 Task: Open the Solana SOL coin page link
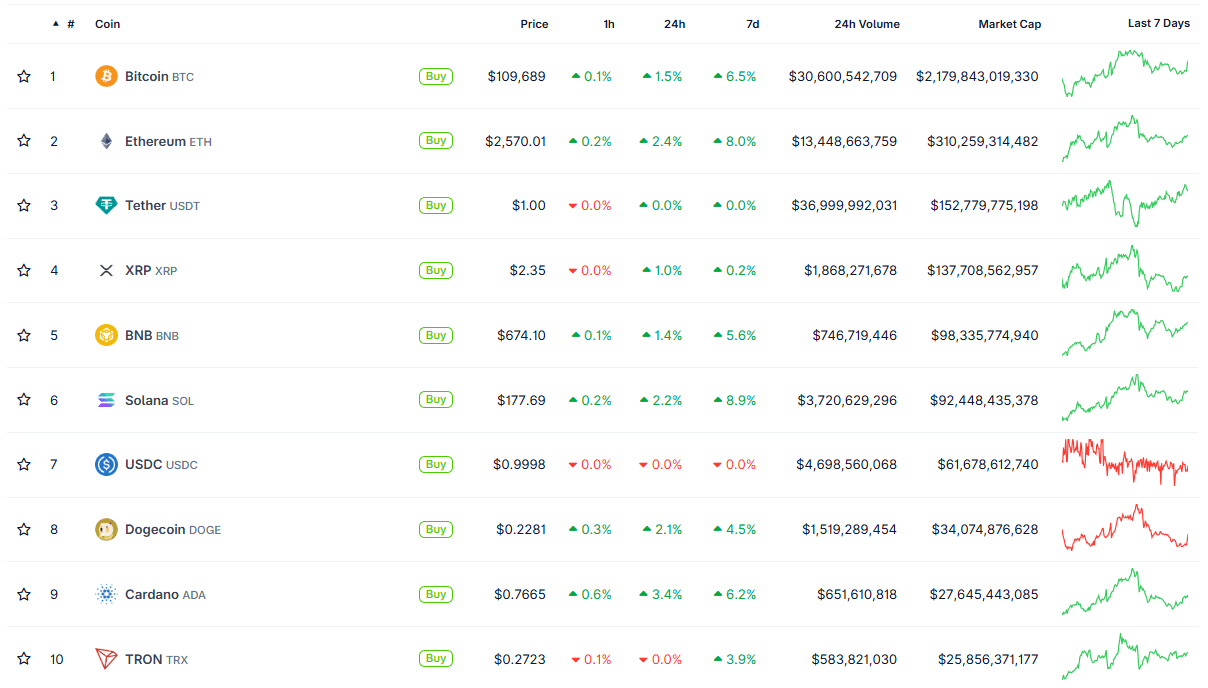coord(159,400)
